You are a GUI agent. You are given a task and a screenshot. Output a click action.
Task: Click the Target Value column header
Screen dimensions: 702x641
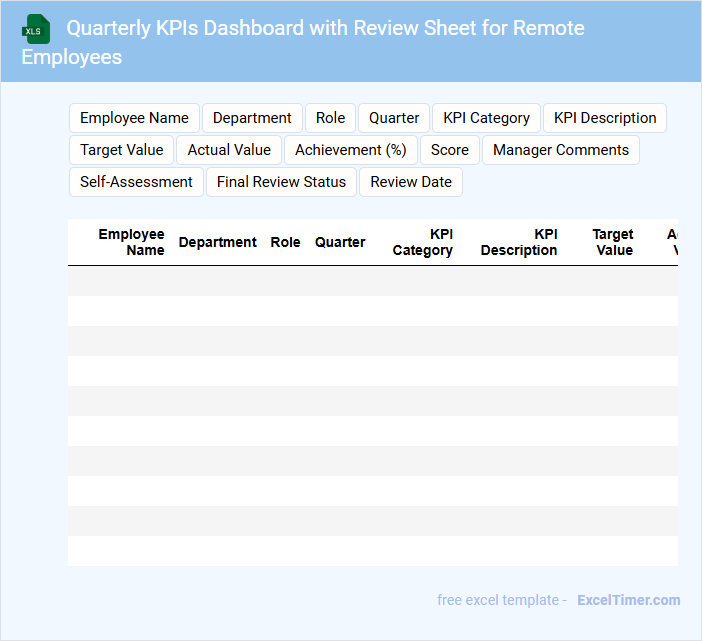coord(613,242)
